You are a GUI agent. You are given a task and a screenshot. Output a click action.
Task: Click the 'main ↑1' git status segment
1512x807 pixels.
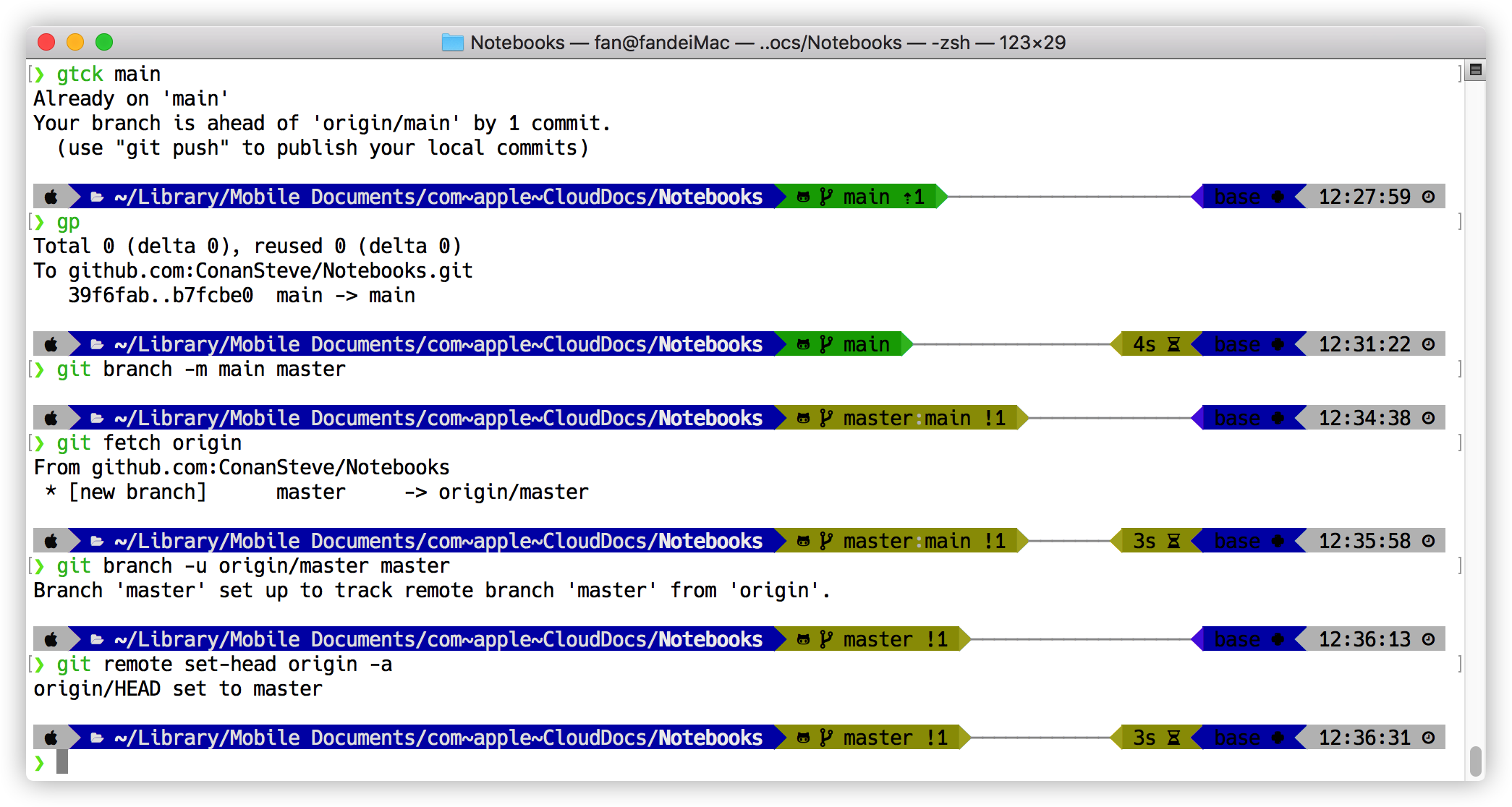tap(861, 197)
